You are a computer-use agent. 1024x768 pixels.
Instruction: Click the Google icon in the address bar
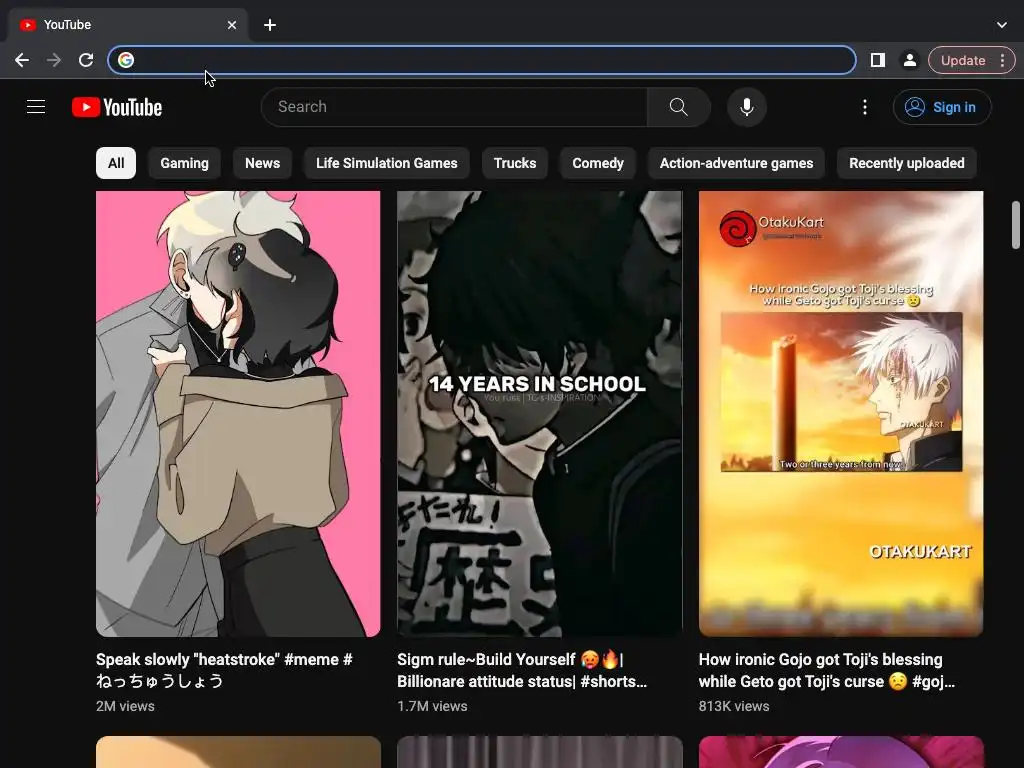pyautogui.click(x=126, y=60)
